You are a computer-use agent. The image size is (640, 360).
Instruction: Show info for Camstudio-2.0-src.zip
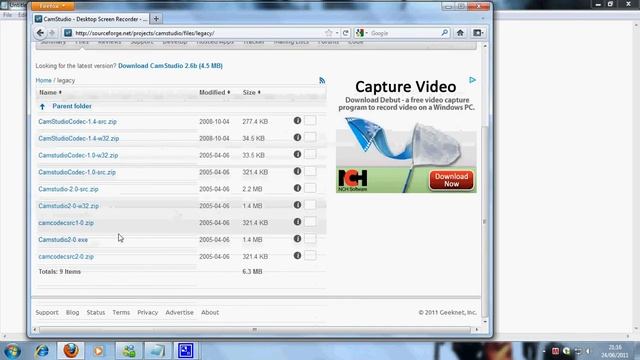point(297,188)
